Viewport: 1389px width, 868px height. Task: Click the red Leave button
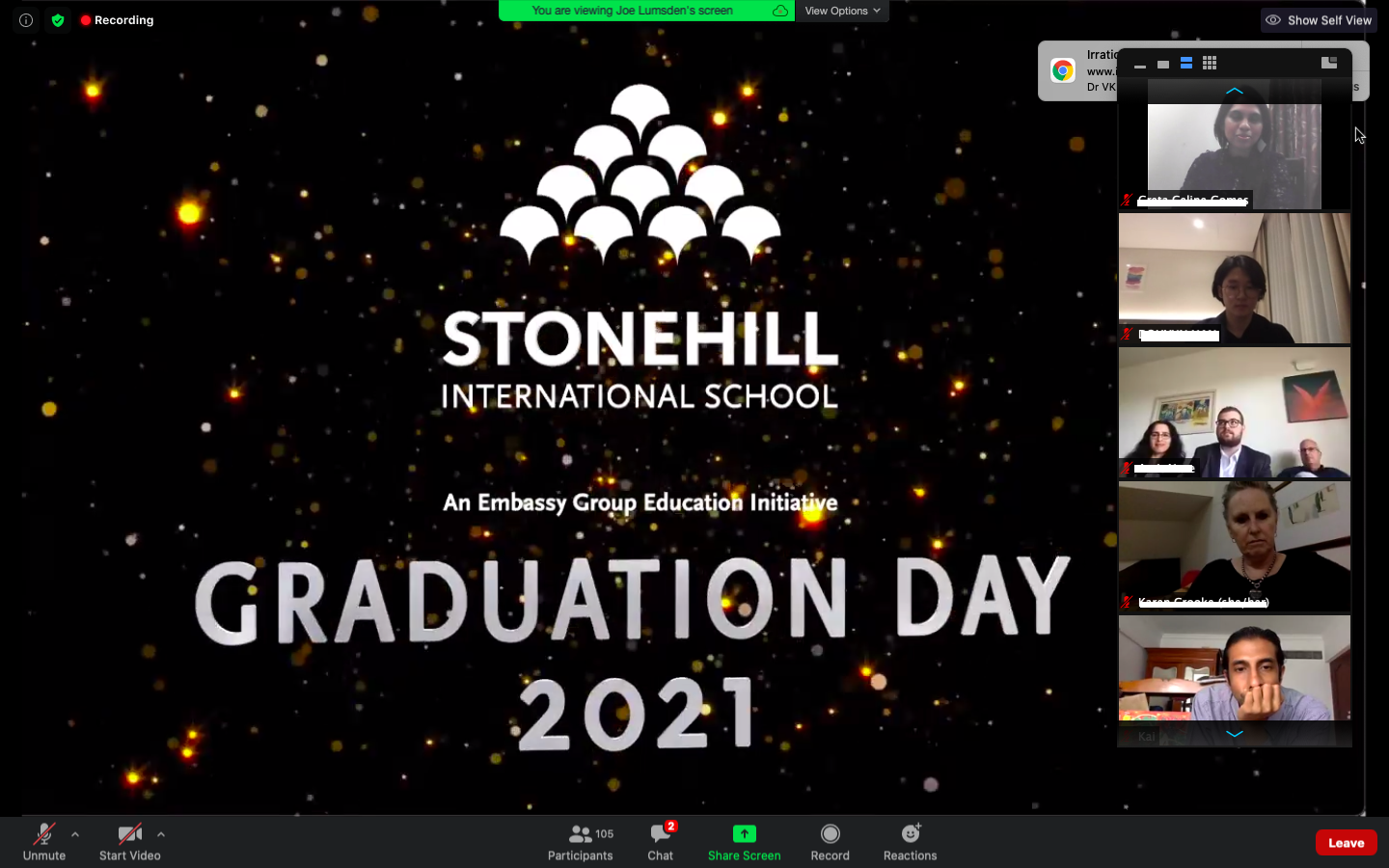tap(1346, 842)
